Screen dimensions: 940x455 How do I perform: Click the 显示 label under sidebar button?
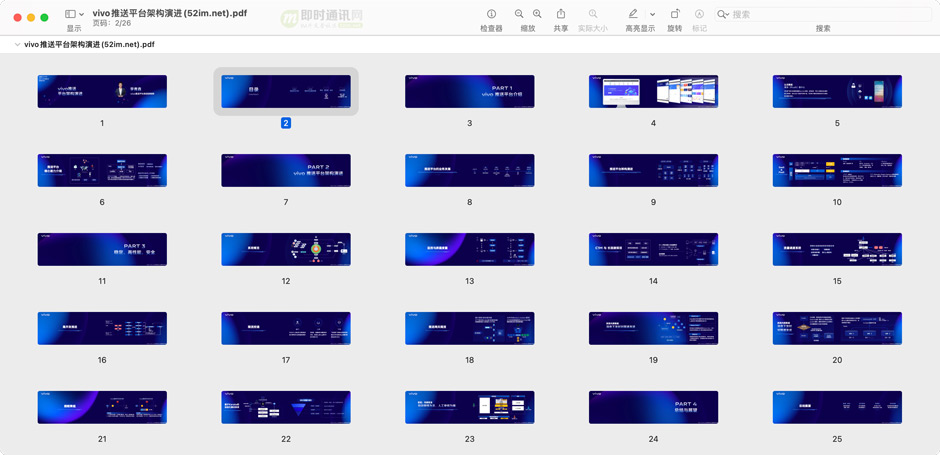pyautogui.click(x=74, y=28)
